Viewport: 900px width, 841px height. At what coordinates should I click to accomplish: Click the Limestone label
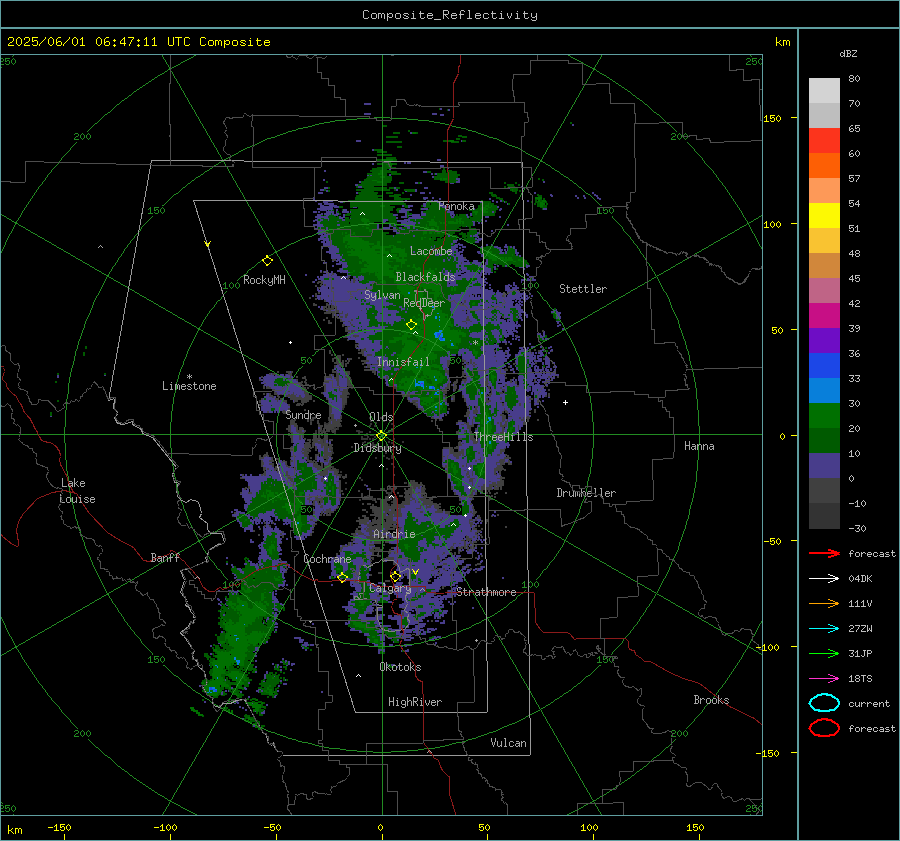189,386
